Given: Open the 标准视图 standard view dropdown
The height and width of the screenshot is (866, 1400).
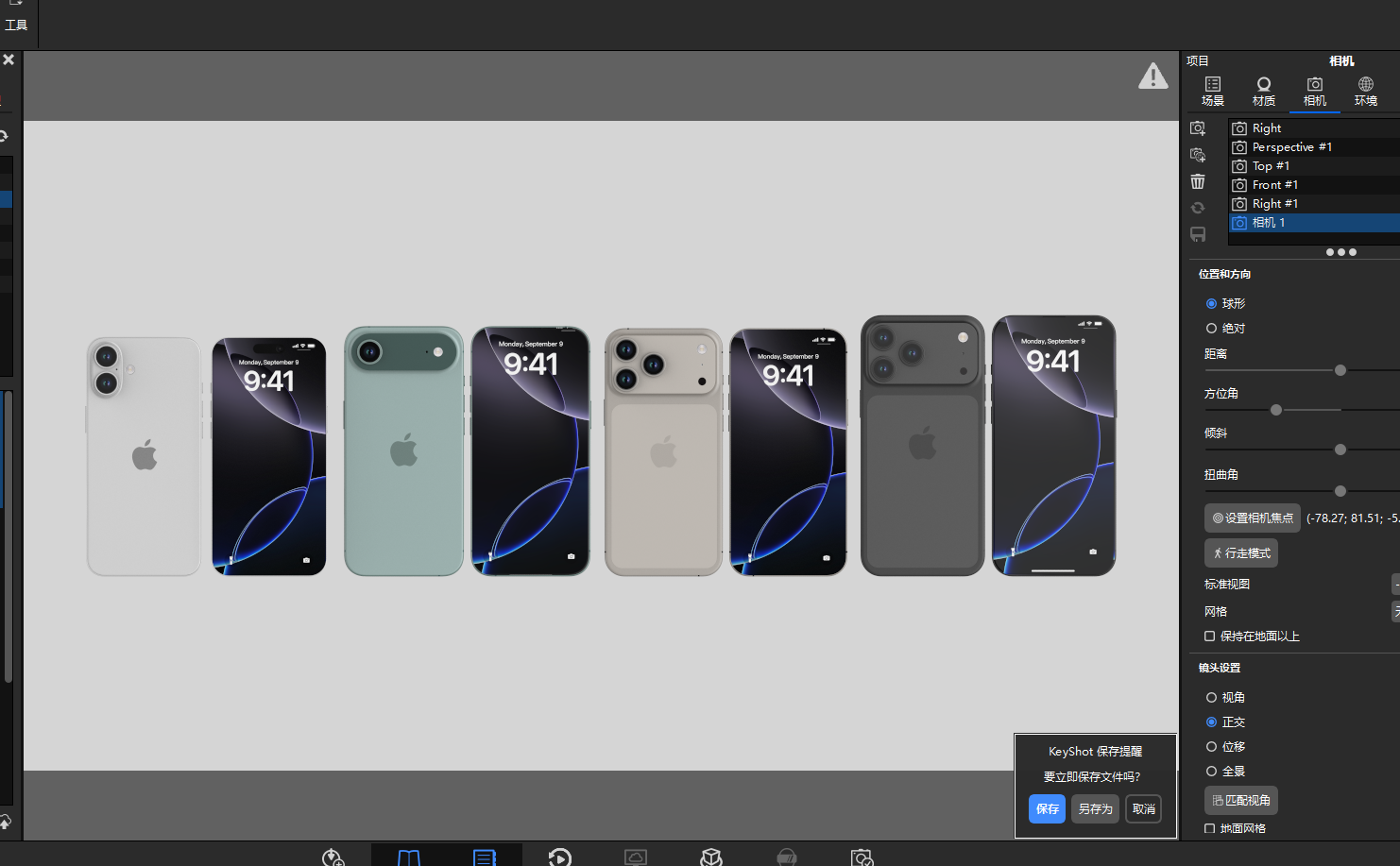Looking at the screenshot, I should (x=1395, y=585).
